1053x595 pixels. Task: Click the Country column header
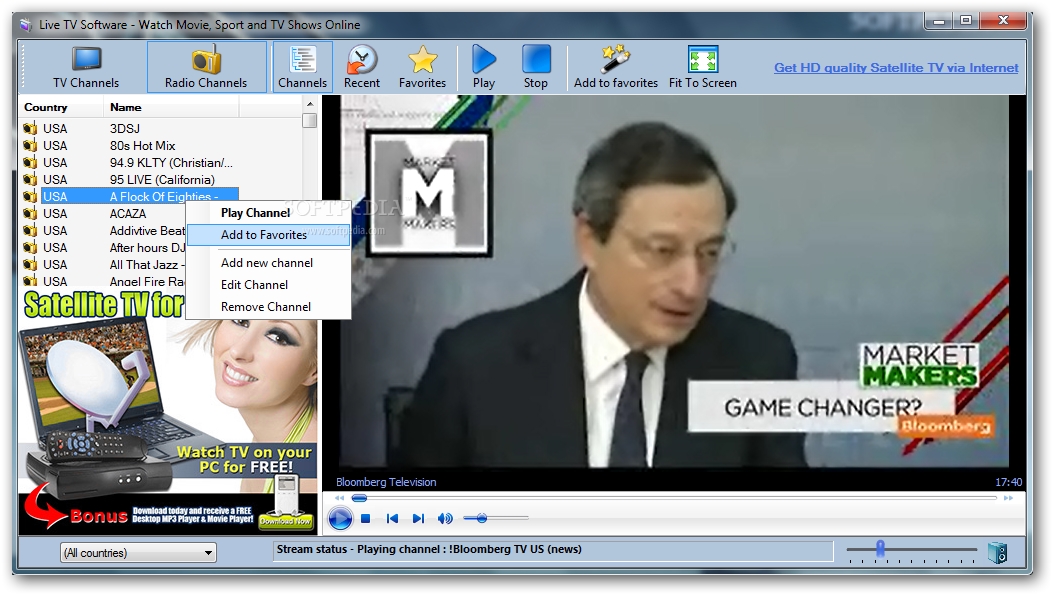click(x=60, y=107)
